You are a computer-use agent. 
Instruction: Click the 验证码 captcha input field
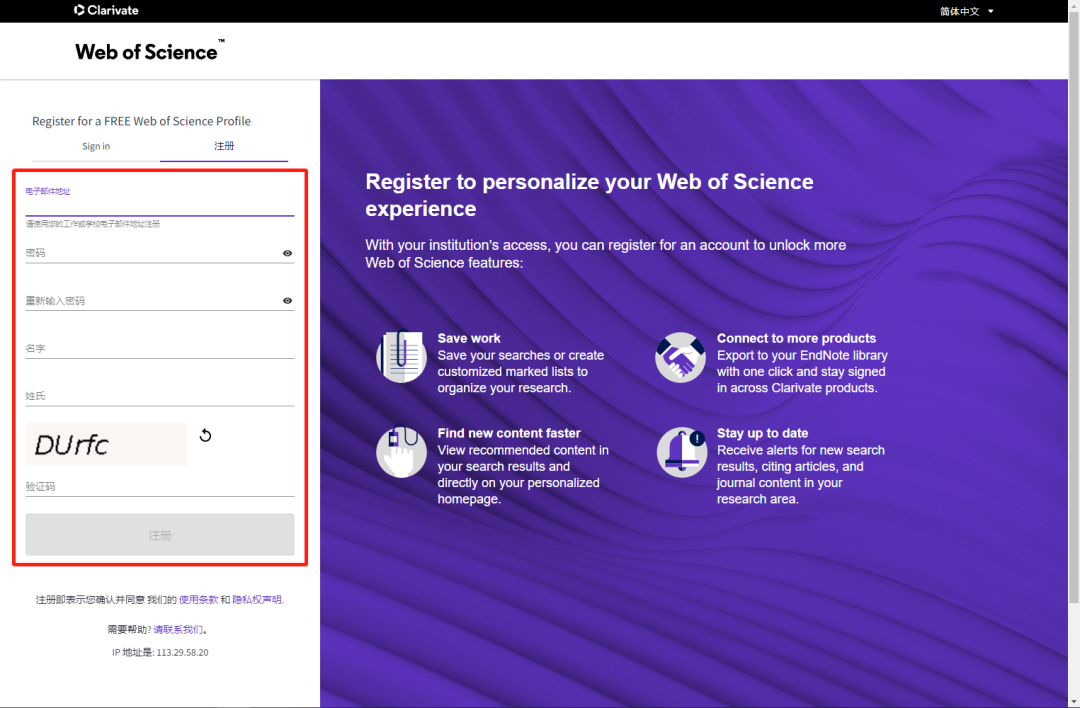point(160,487)
